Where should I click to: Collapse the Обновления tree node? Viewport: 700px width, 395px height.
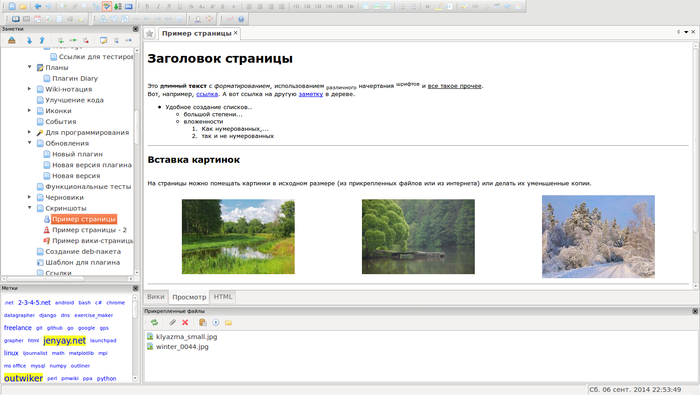coord(30,143)
